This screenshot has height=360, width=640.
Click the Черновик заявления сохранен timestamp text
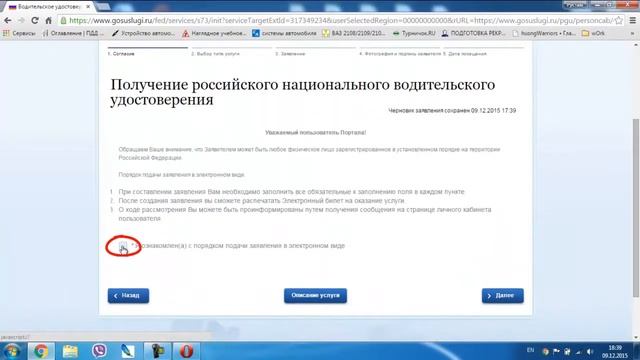452,111
